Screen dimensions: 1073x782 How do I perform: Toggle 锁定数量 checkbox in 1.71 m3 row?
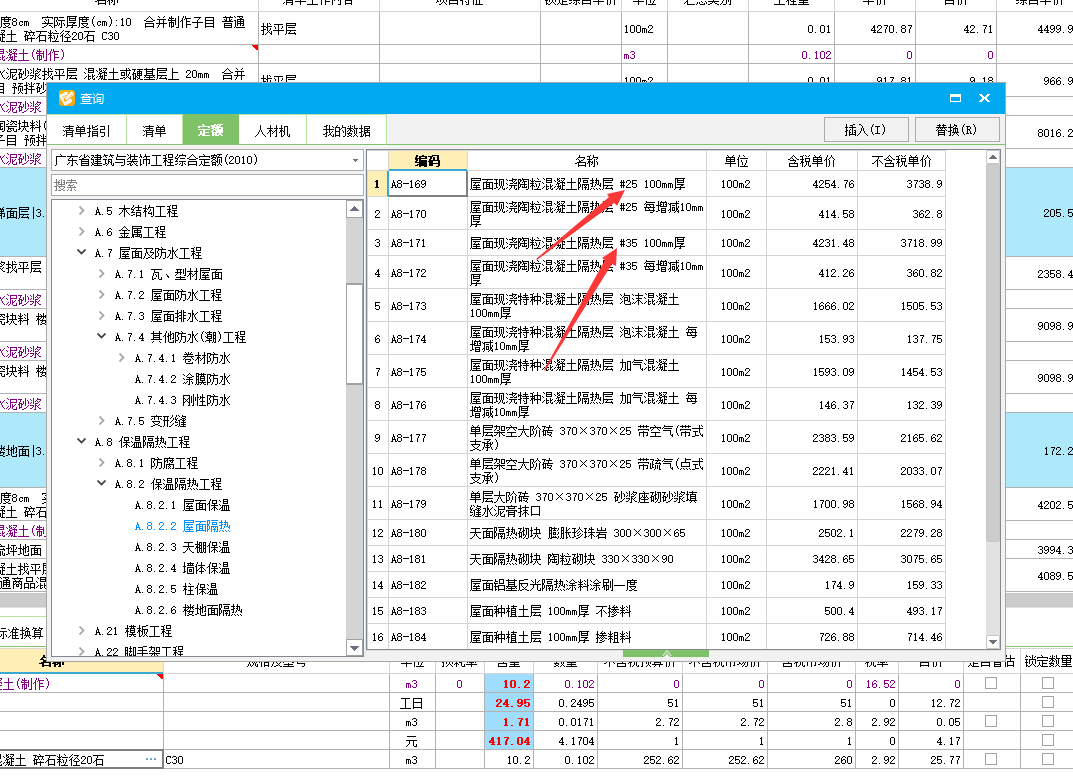point(1048,721)
